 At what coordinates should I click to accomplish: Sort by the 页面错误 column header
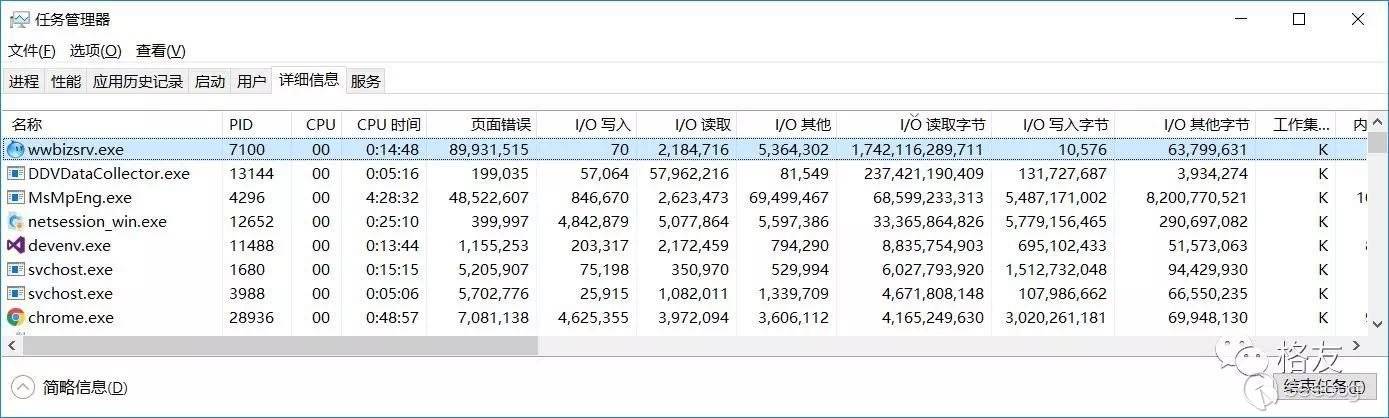481,124
